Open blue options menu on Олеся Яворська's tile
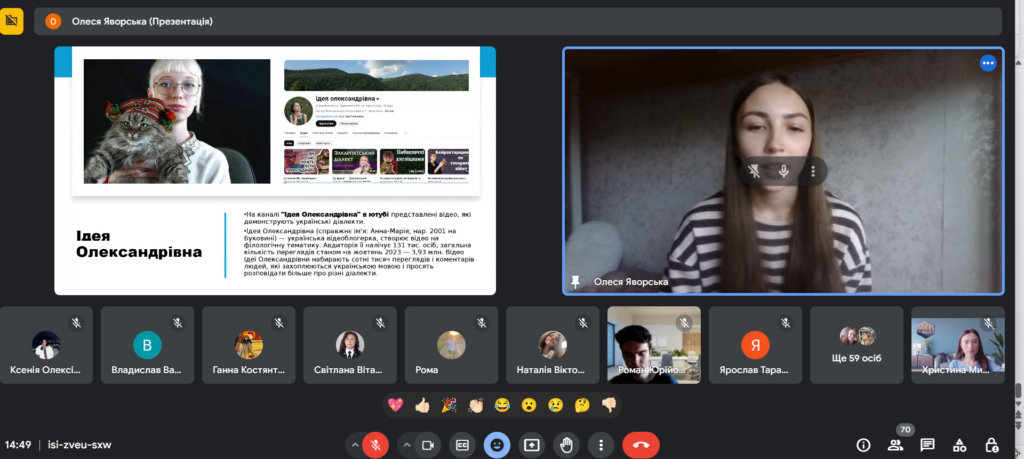This screenshot has width=1024, height=459. pyautogui.click(x=988, y=63)
